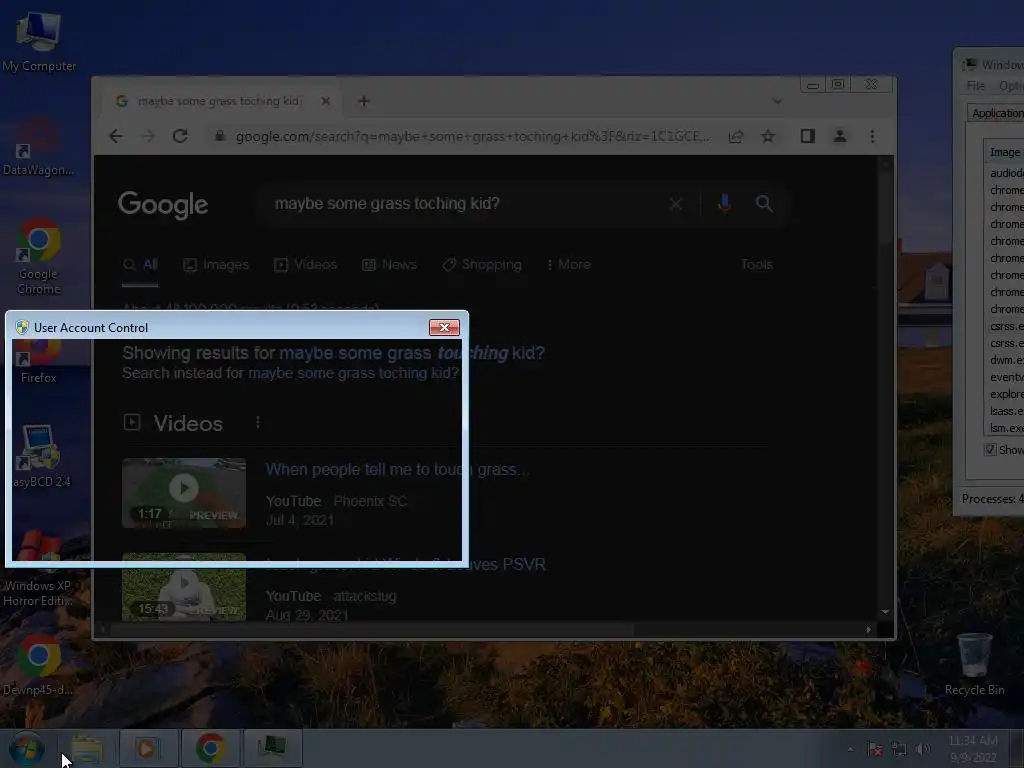This screenshot has height=768, width=1024.
Task: Bookmark this page with the star icon
Action: click(768, 136)
